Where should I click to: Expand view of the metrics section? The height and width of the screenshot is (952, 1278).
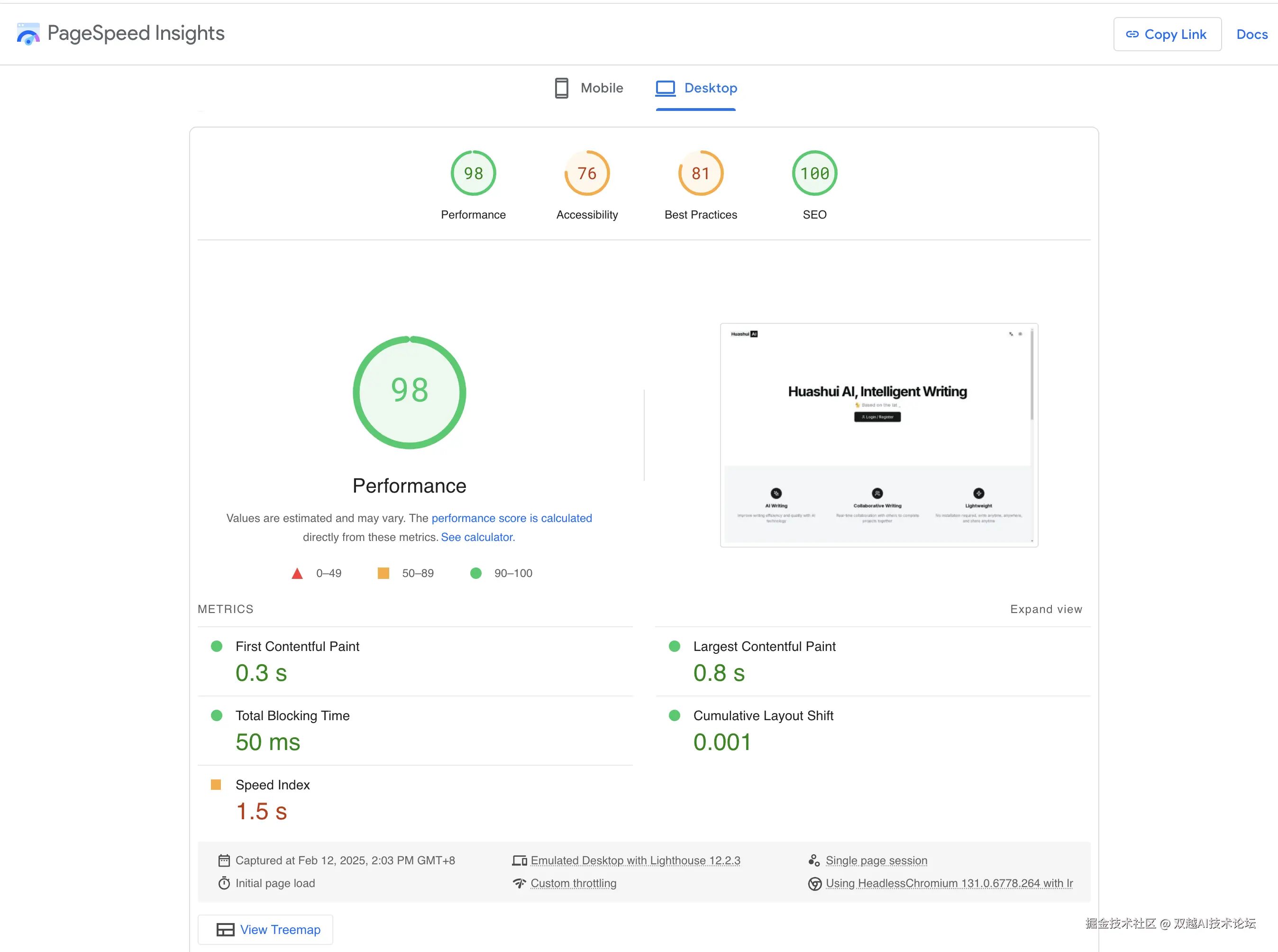1045,609
